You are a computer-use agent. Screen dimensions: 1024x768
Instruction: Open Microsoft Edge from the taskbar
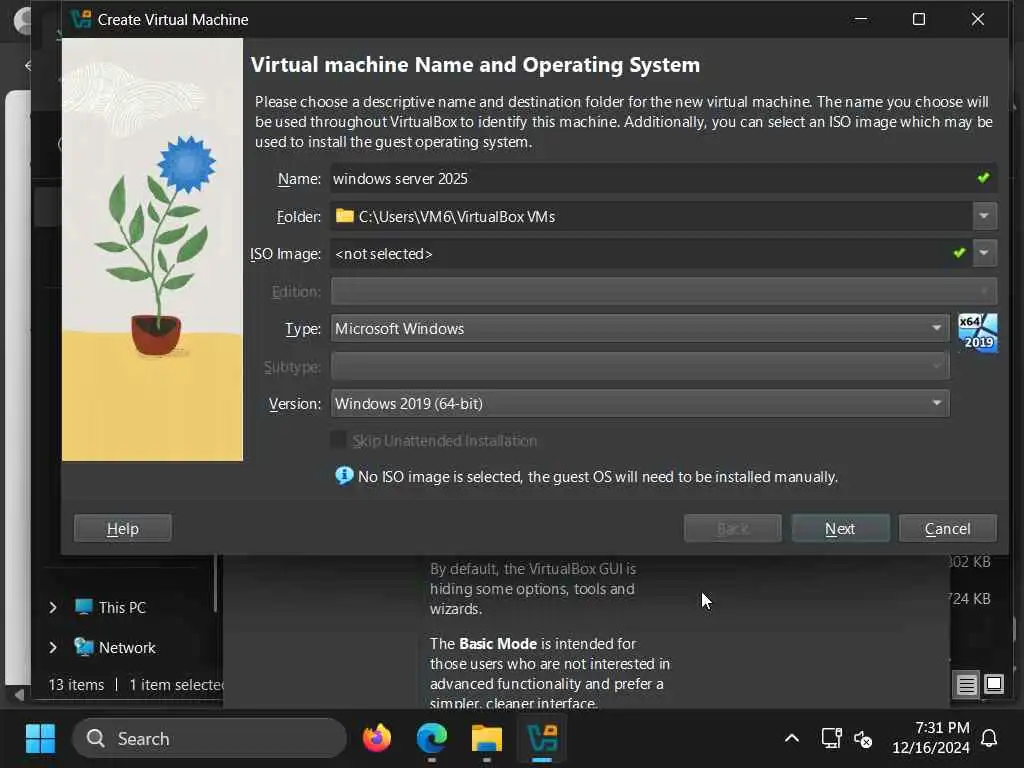pos(432,739)
